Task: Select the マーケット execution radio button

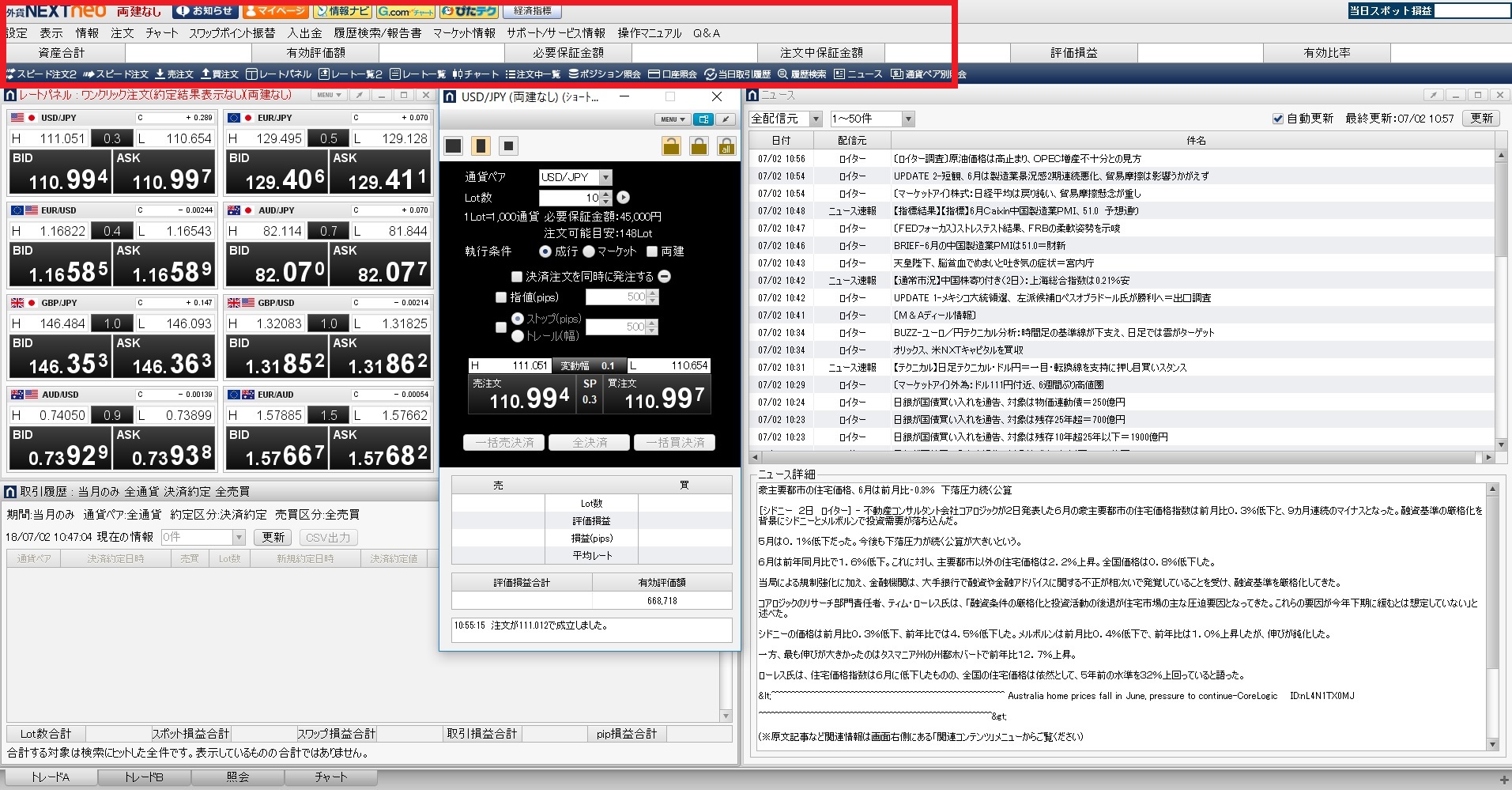Action: click(589, 251)
